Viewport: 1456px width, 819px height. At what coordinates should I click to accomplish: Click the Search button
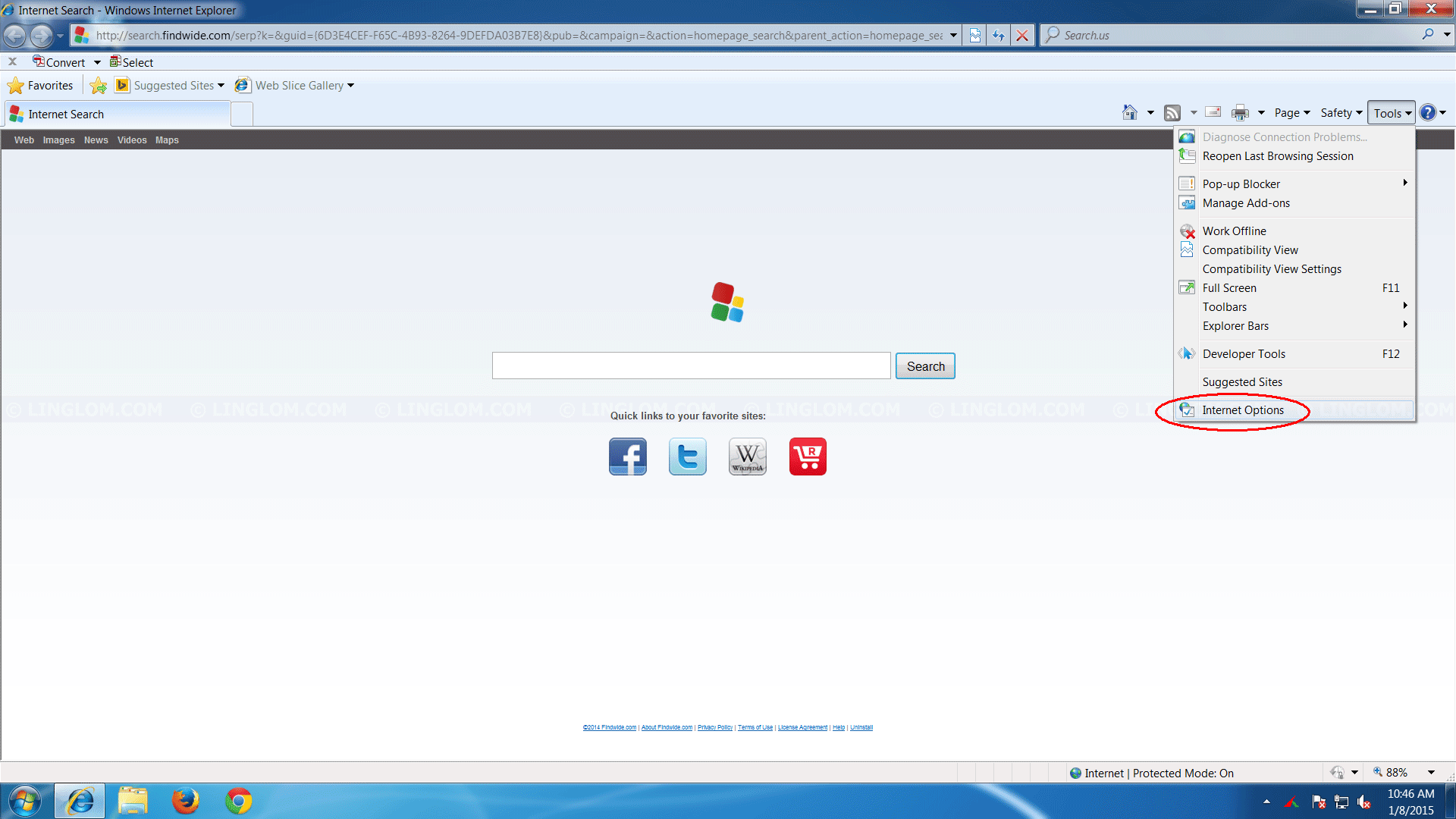click(925, 365)
